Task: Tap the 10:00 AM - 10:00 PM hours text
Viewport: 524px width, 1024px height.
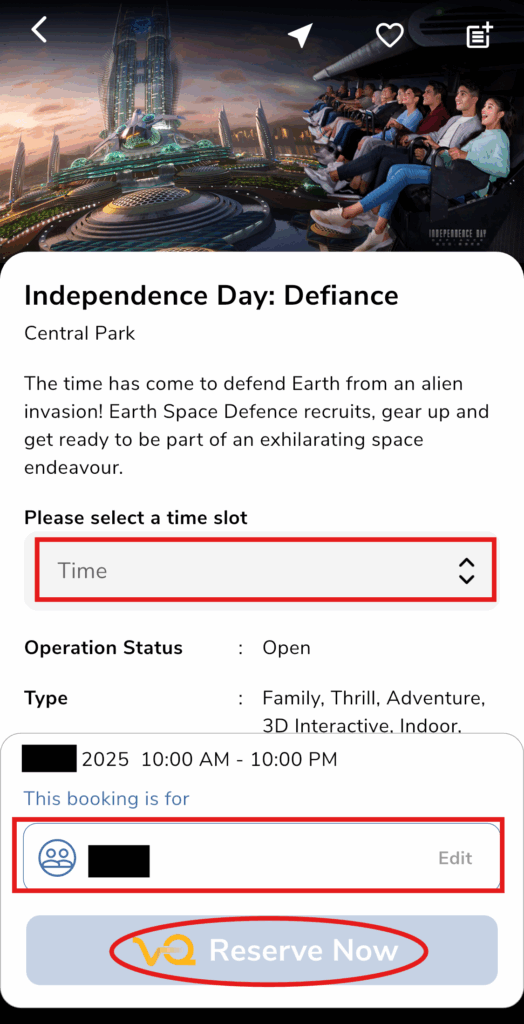Action: pyautogui.click(x=239, y=760)
